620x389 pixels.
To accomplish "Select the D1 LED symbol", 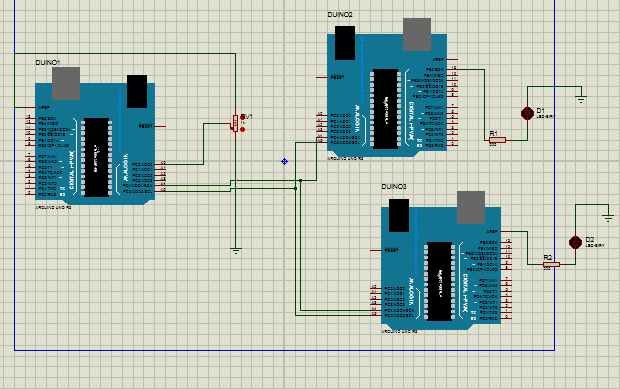I will tap(527, 113).
